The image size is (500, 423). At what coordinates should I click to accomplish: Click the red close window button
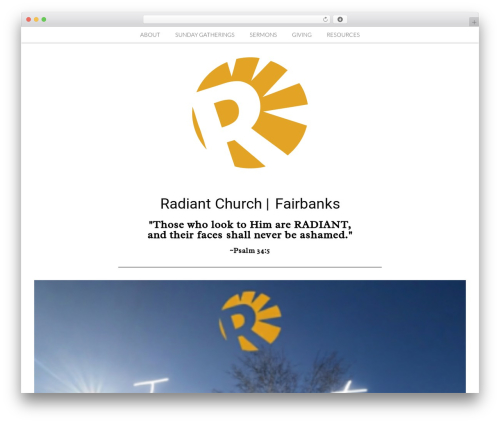click(29, 19)
